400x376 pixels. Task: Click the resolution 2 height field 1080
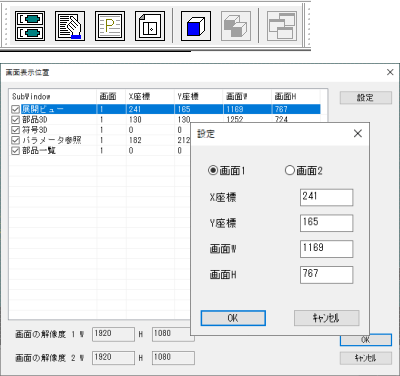point(173,358)
